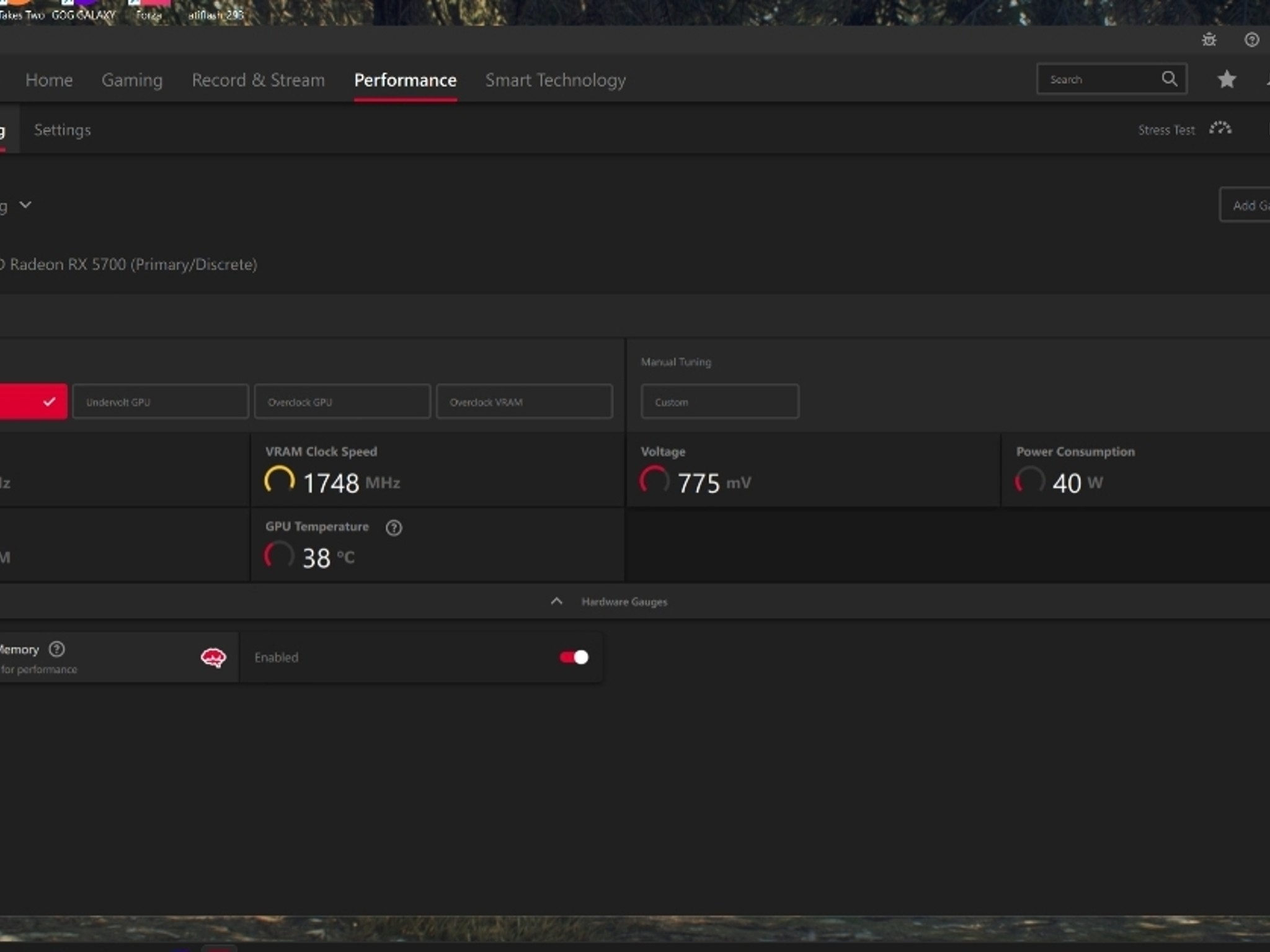Choose Custom manual tuning
The width and height of the screenshot is (1270, 952).
point(720,402)
